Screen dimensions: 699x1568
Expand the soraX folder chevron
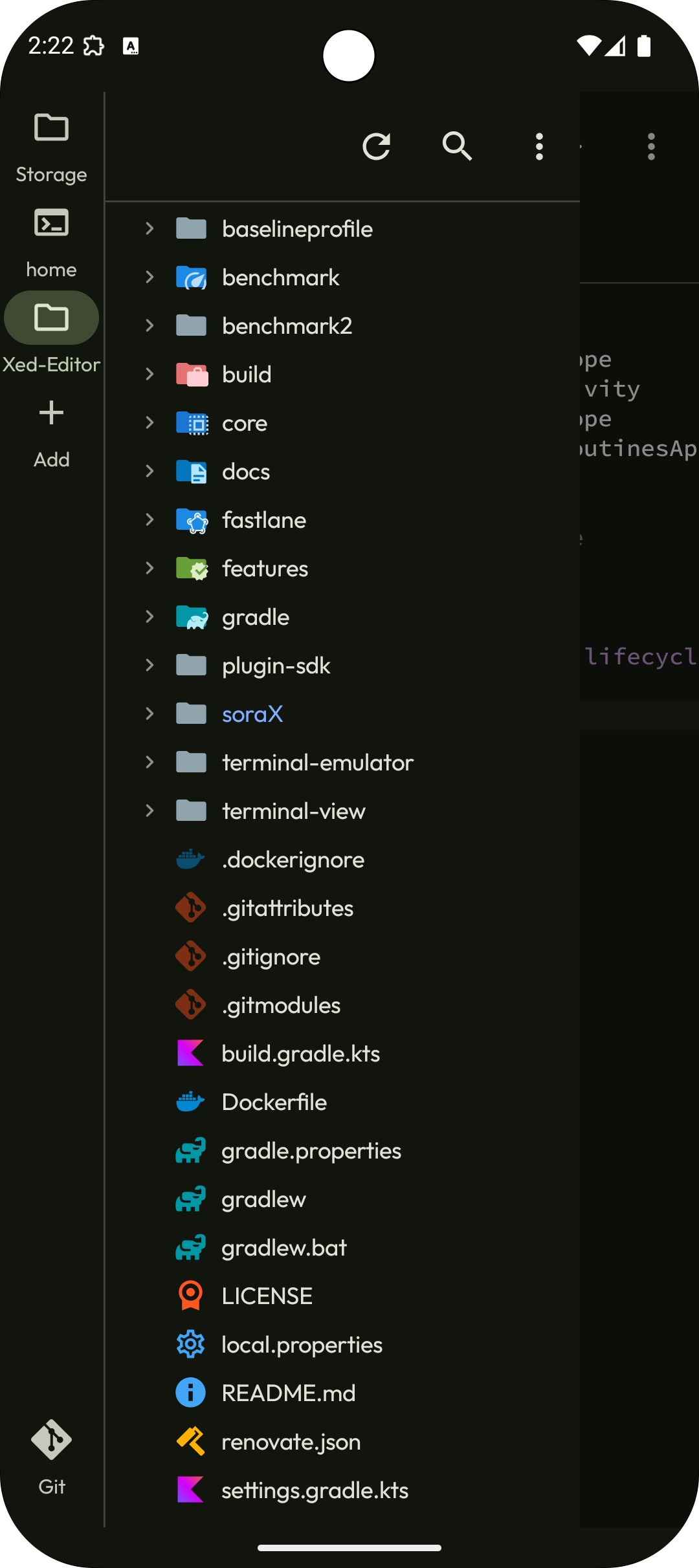[150, 713]
